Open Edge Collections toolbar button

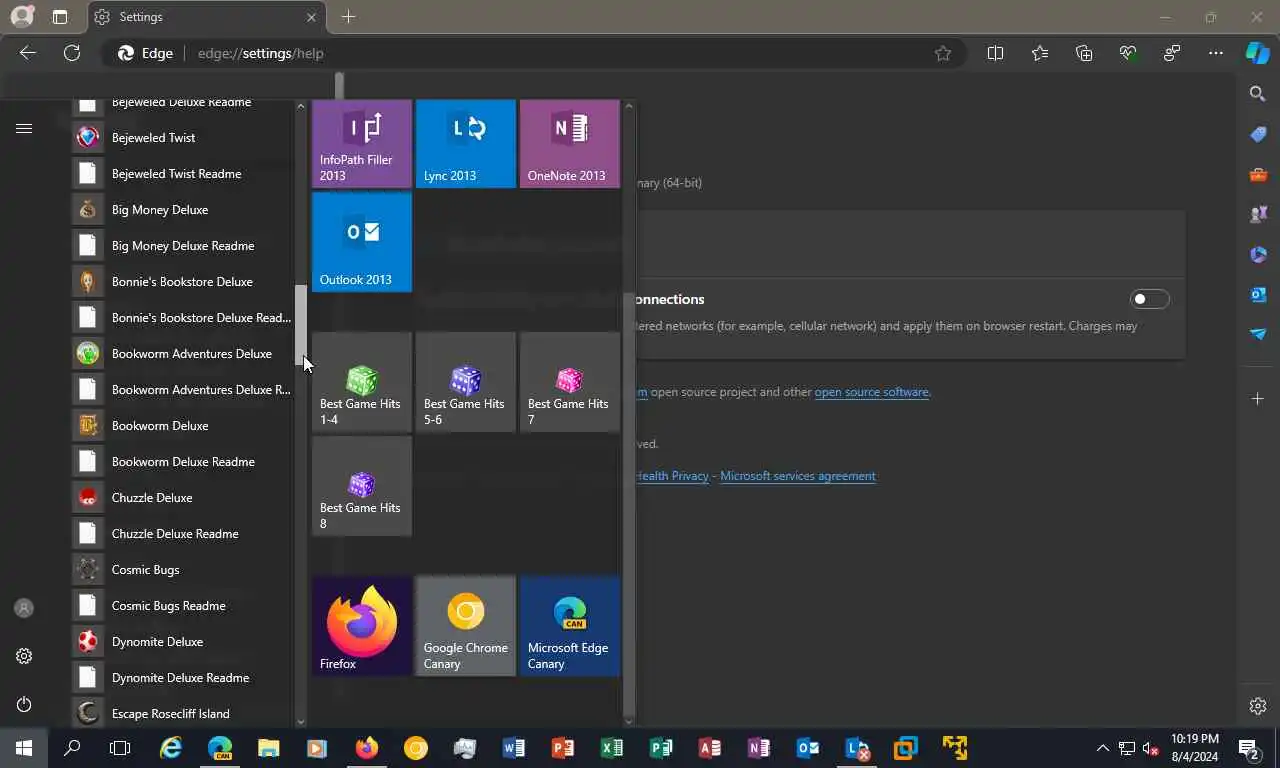(1084, 53)
